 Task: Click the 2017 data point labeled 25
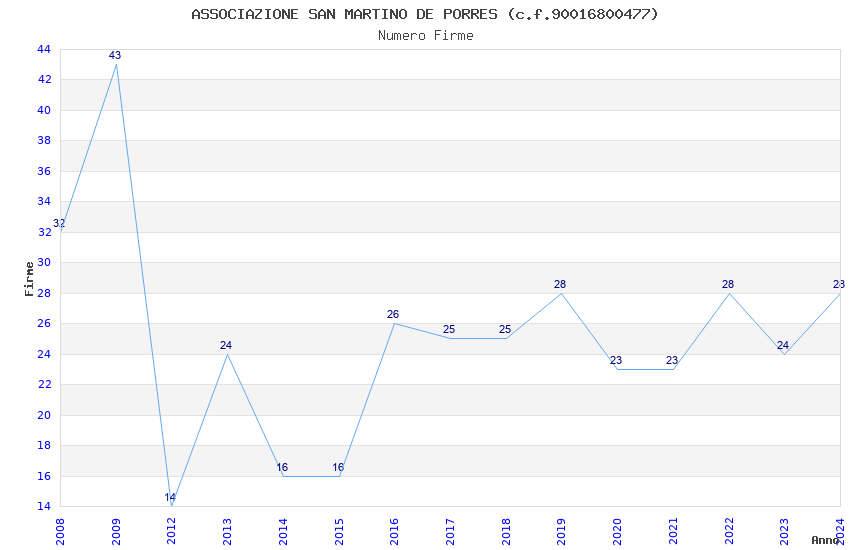tap(449, 329)
